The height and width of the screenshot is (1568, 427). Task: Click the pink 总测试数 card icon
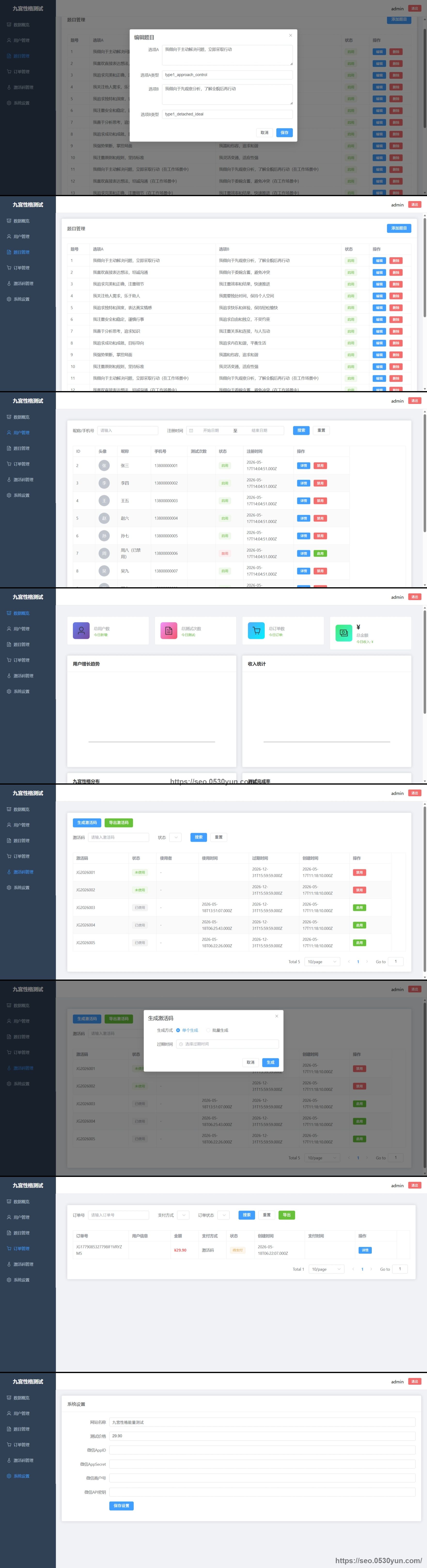tap(169, 631)
